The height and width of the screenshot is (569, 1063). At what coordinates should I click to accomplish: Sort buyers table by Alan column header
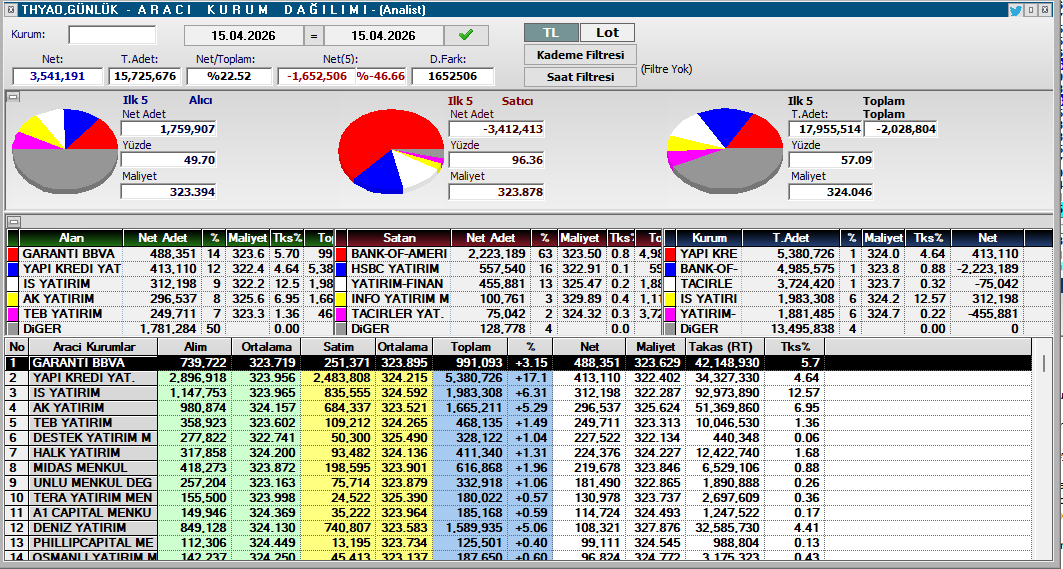point(71,238)
